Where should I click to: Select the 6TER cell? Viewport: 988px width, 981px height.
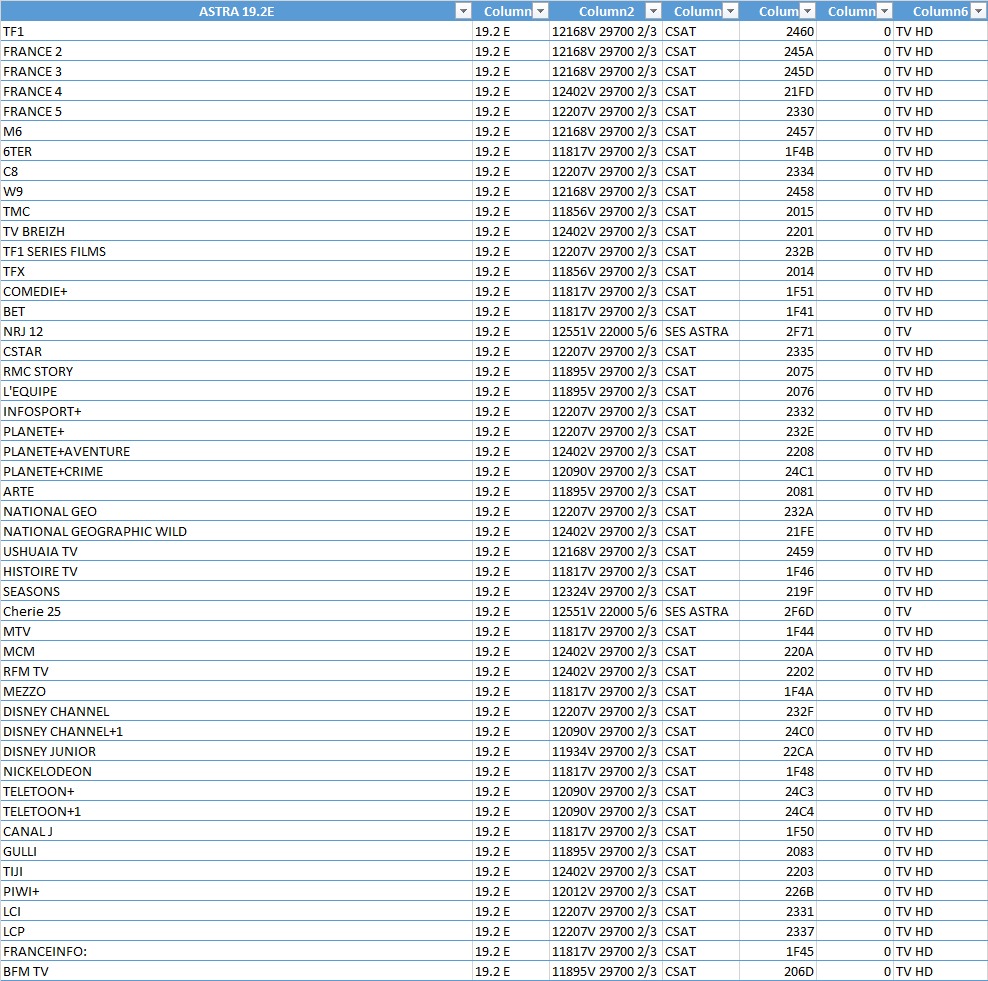click(x=236, y=151)
